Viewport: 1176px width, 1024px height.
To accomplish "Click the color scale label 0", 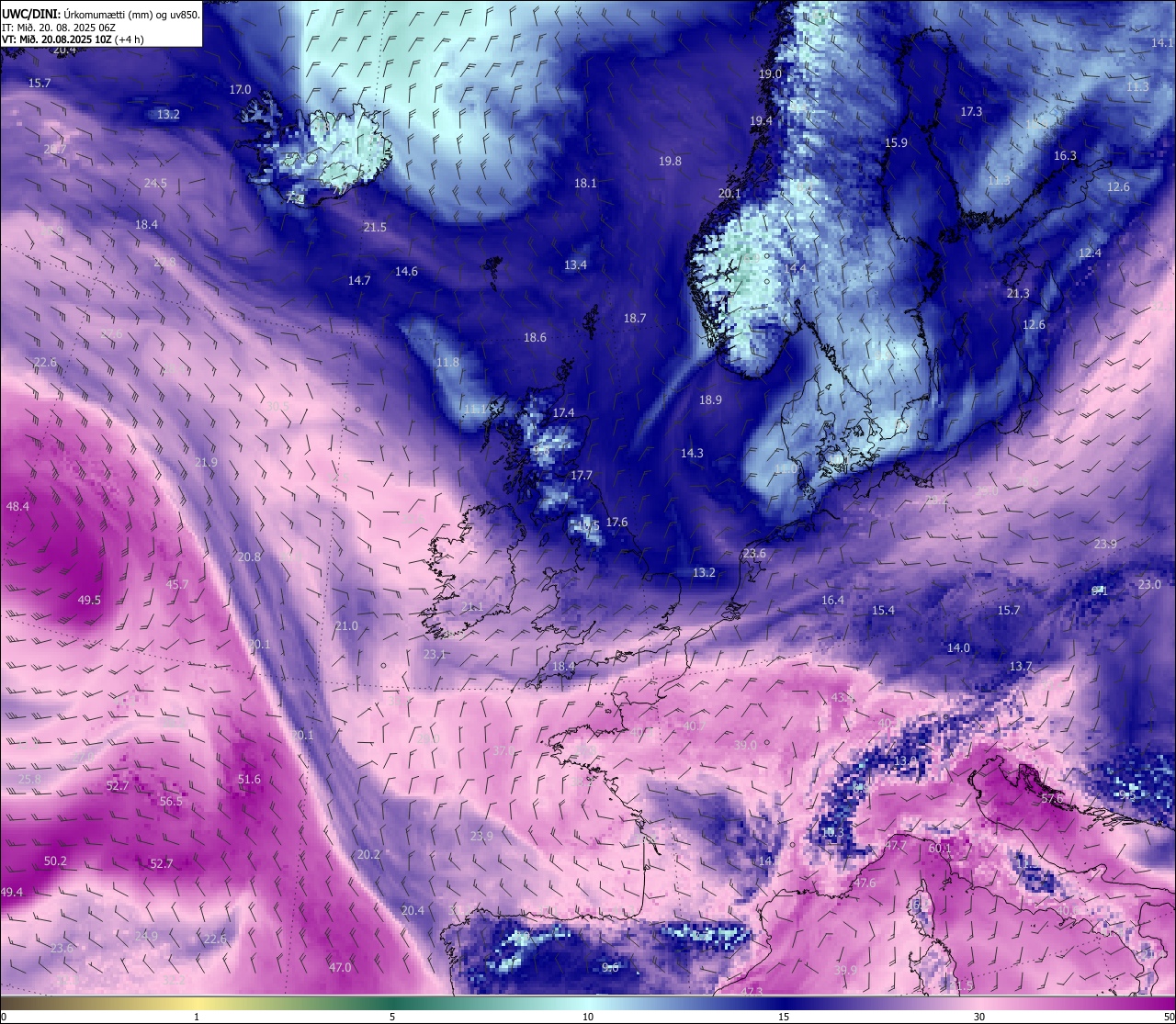I will click(4, 1017).
